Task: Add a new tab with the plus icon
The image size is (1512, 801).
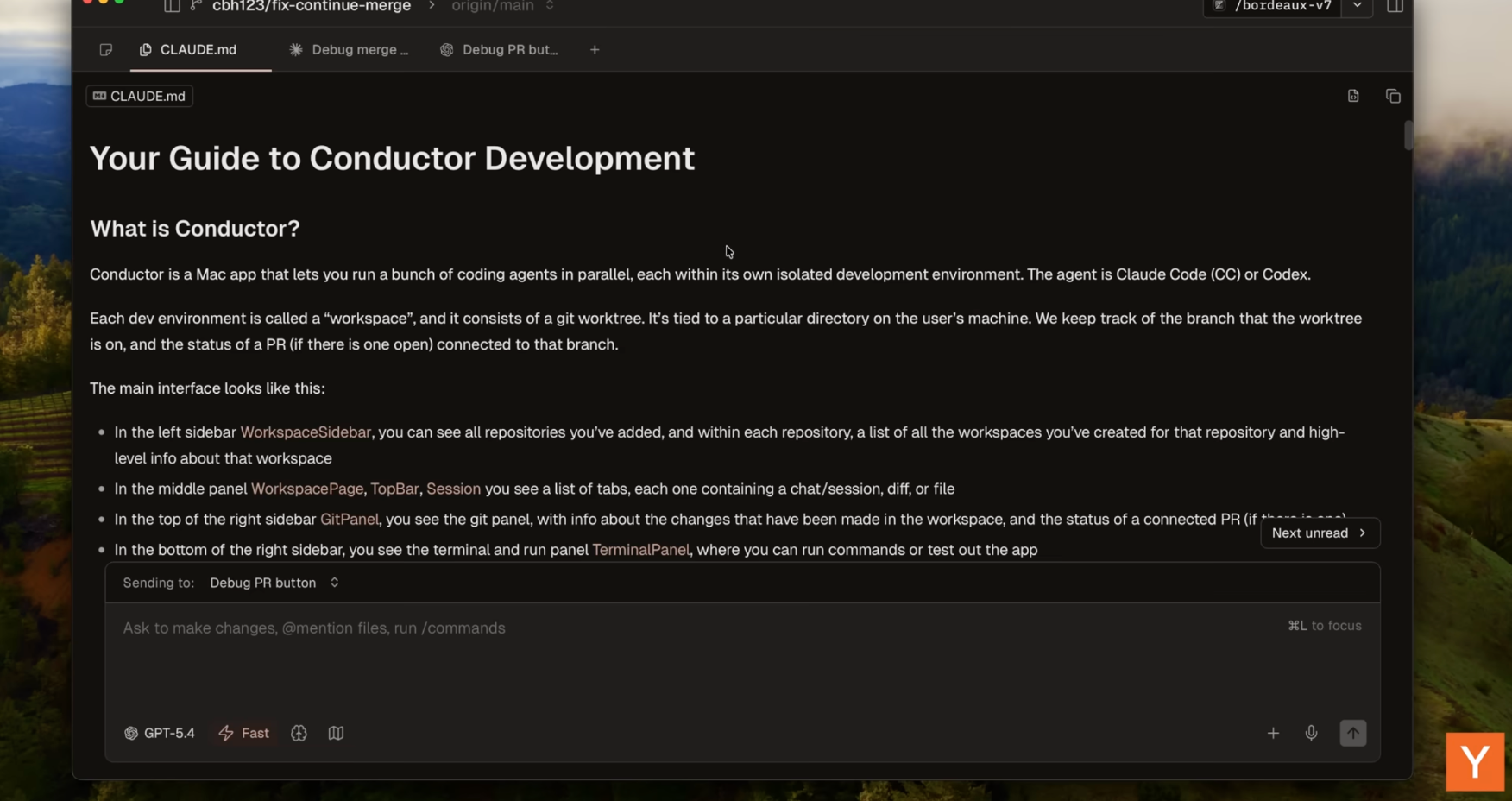Action: click(x=595, y=50)
